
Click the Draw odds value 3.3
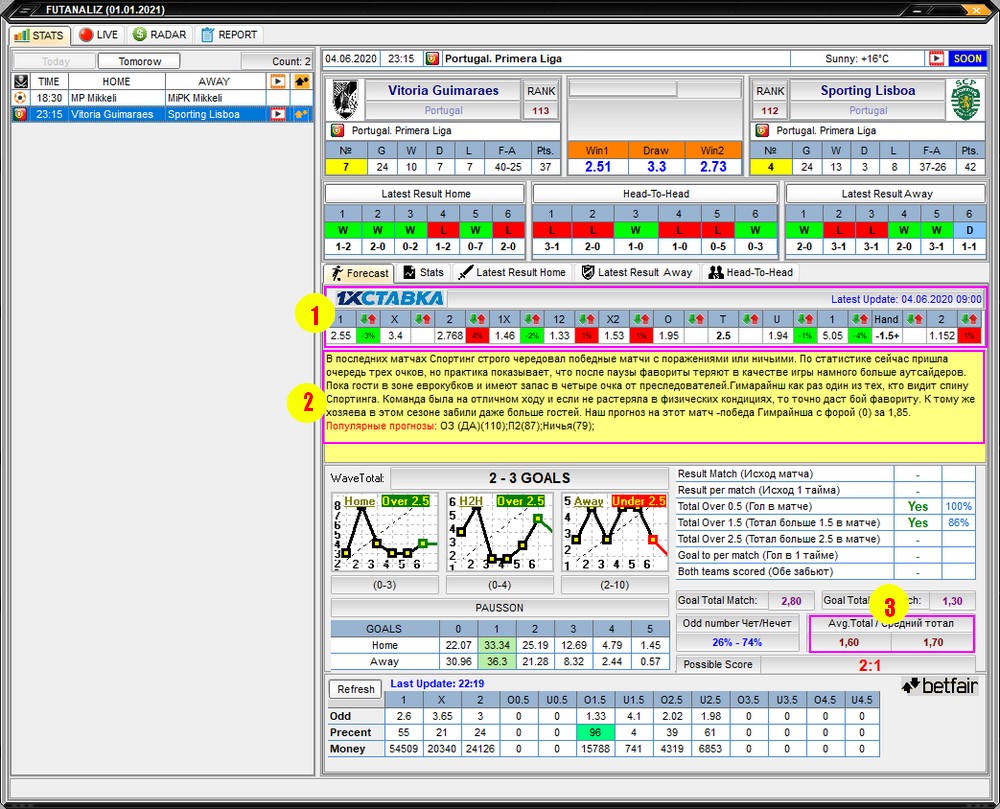[656, 167]
